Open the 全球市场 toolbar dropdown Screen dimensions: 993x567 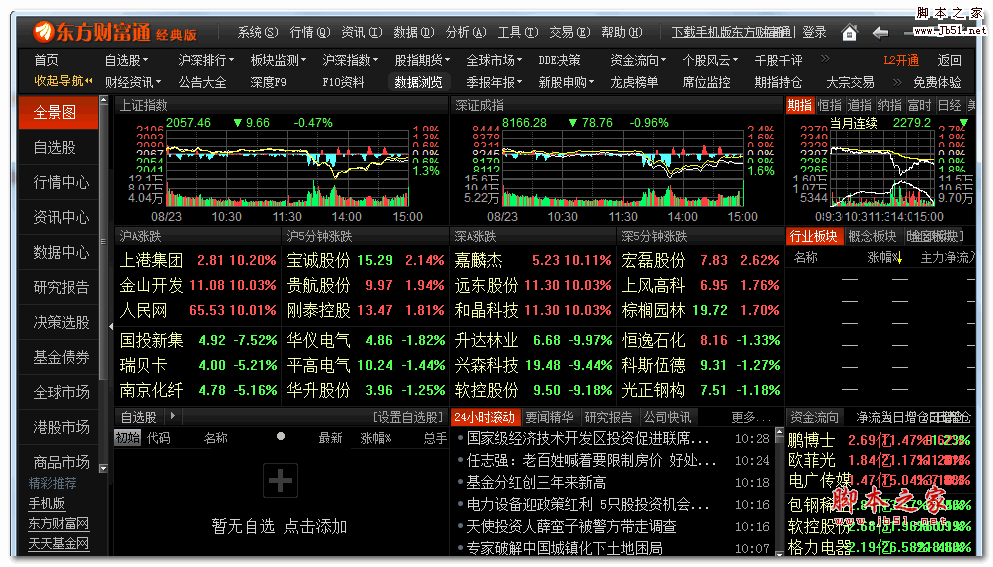(x=495, y=60)
